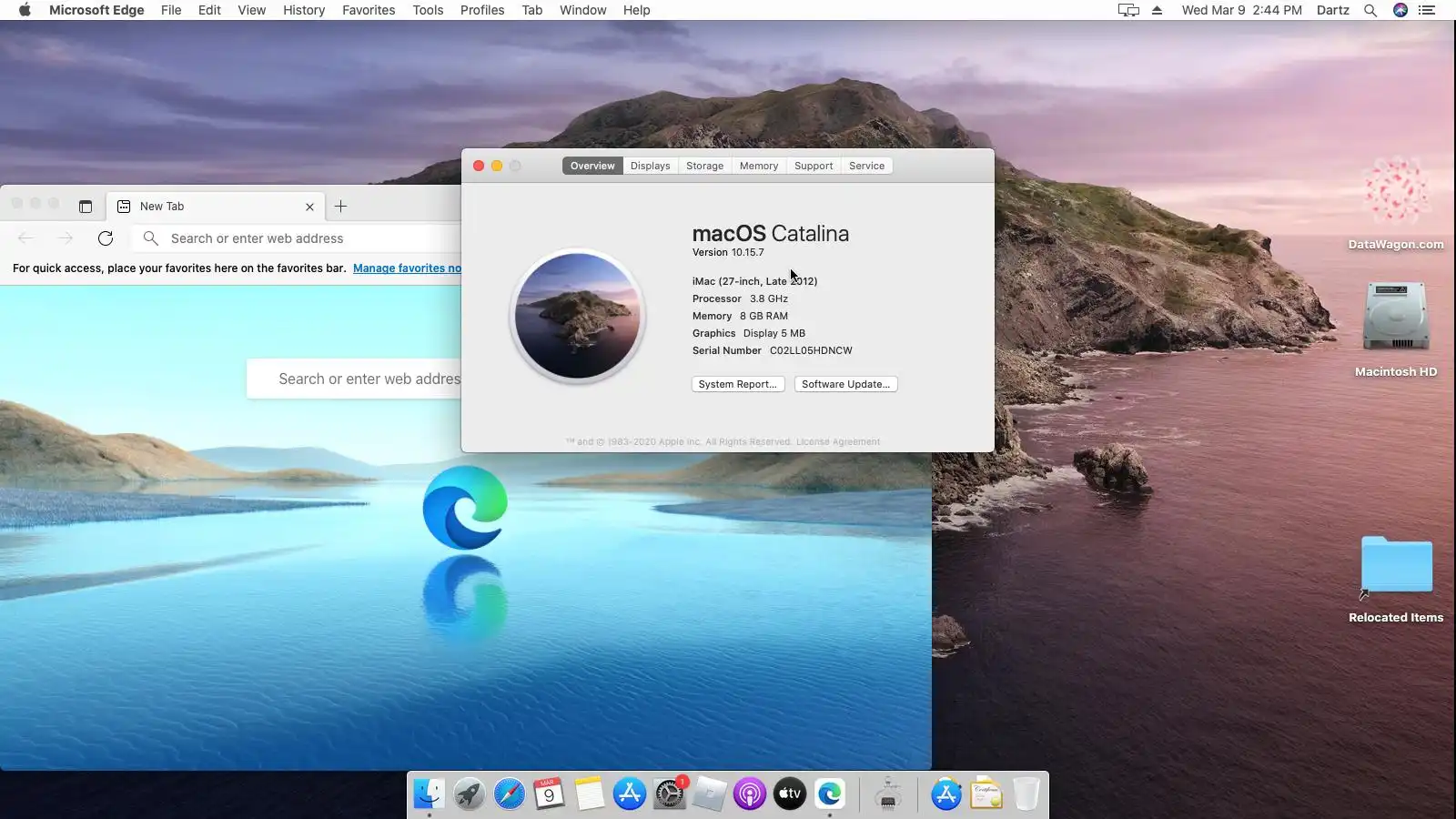
Task: Open the Help menu
Action: point(637,10)
